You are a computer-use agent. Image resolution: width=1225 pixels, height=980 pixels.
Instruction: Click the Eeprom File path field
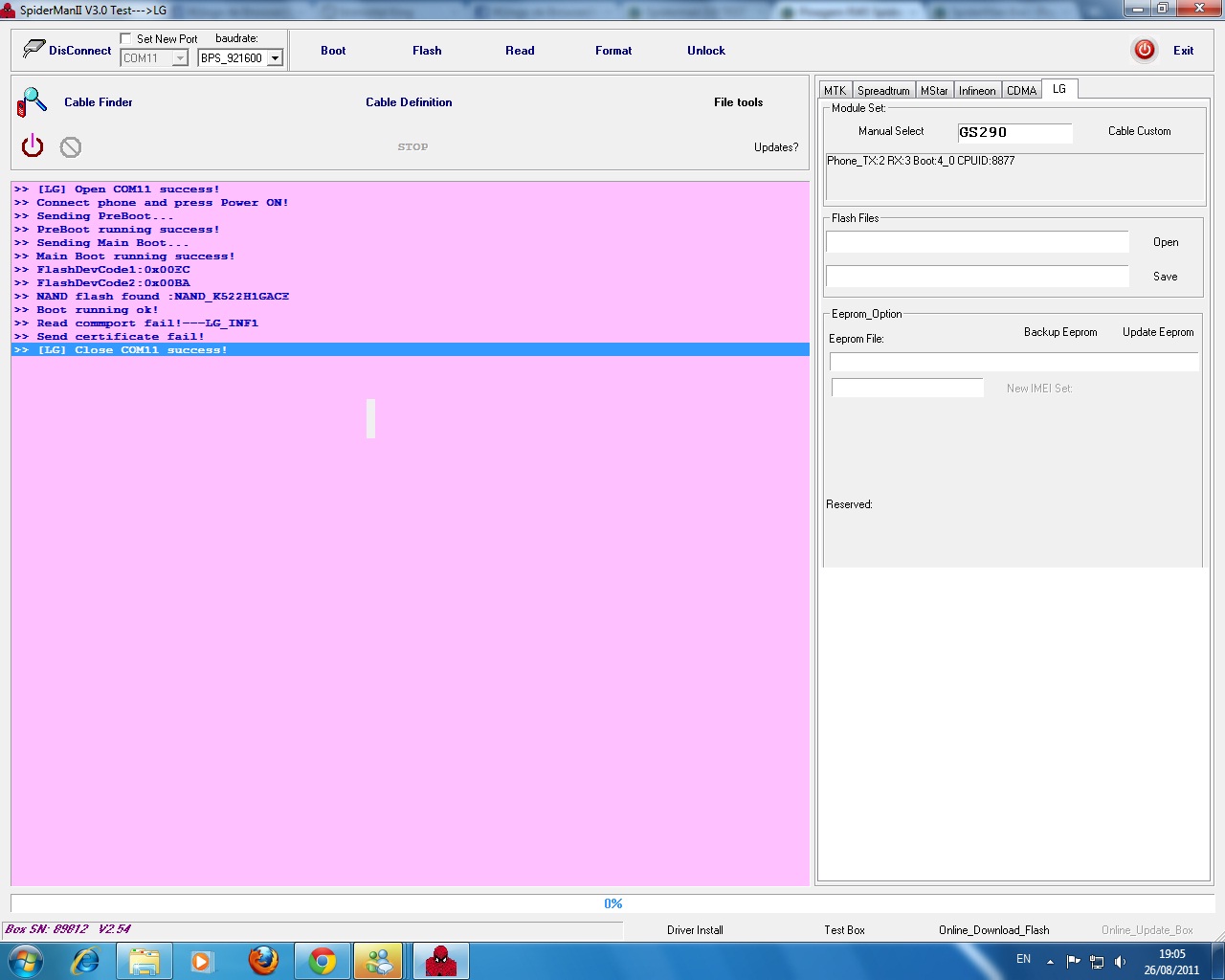pyautogui.click(x=1014, y=362)
